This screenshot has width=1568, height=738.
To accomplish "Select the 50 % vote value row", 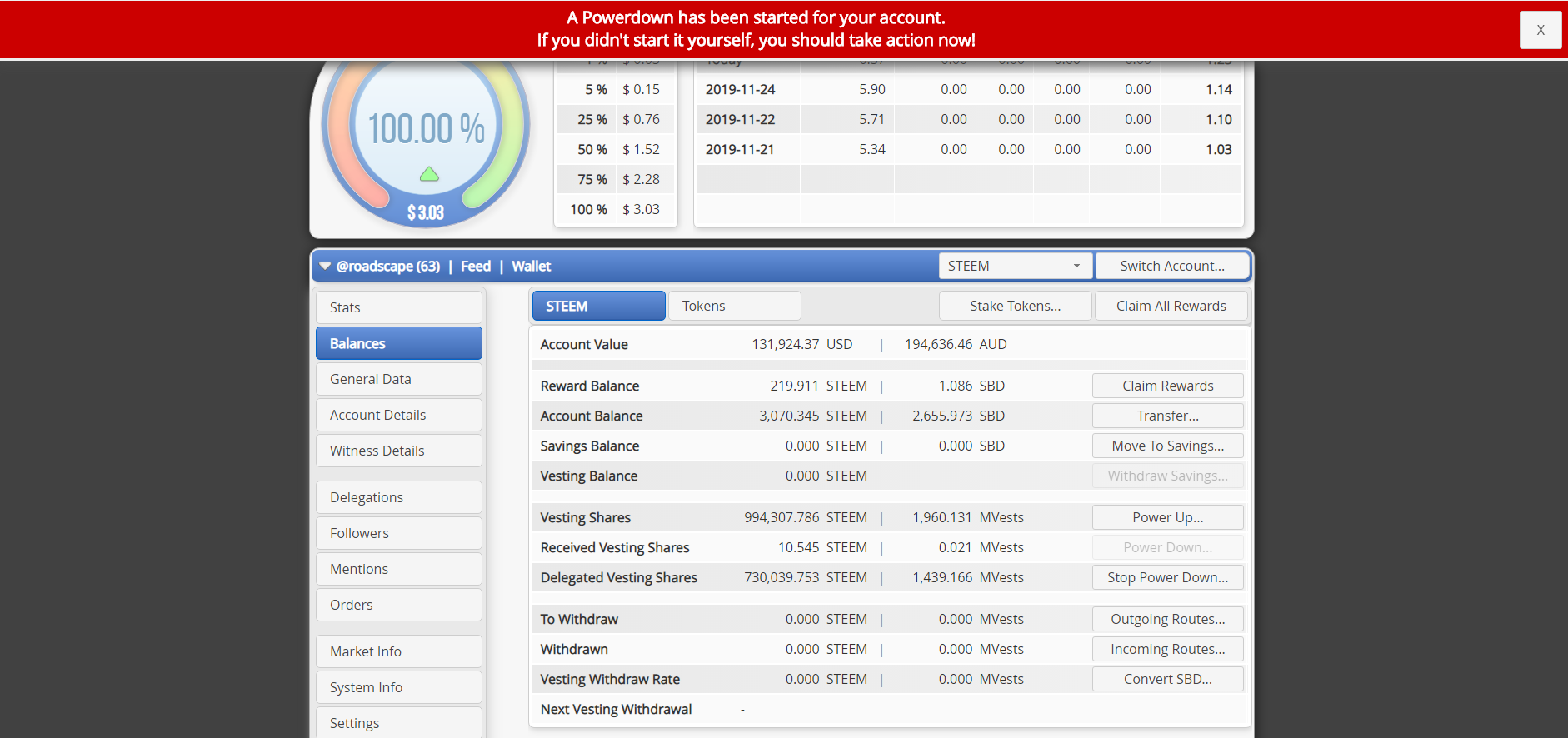I will [x=616, y=149].
